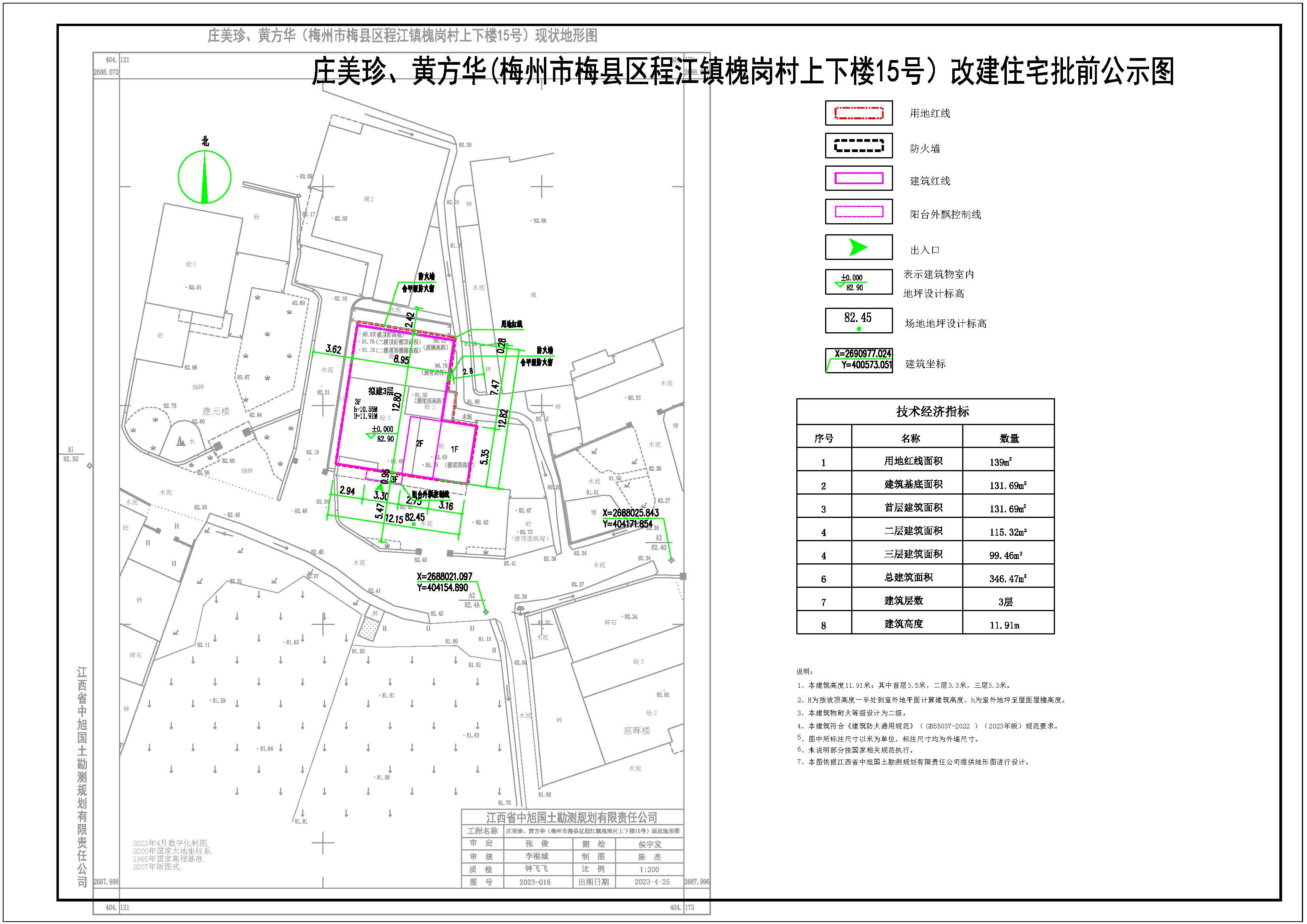The width and height of the screenshot is (1307, 924).
Task: Click the 建筑坐标 X/Y legend box
Action: tap(858, 360)
